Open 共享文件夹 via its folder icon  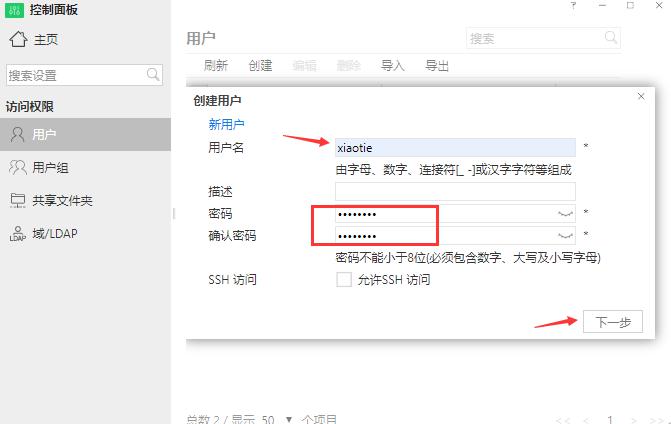pyautogui.click(x=17, y=200)
